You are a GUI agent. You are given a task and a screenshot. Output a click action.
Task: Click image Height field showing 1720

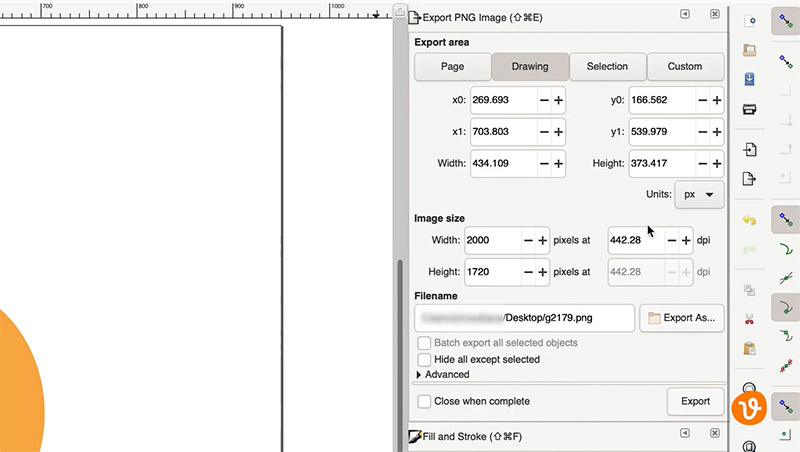[x=493, y=272]
